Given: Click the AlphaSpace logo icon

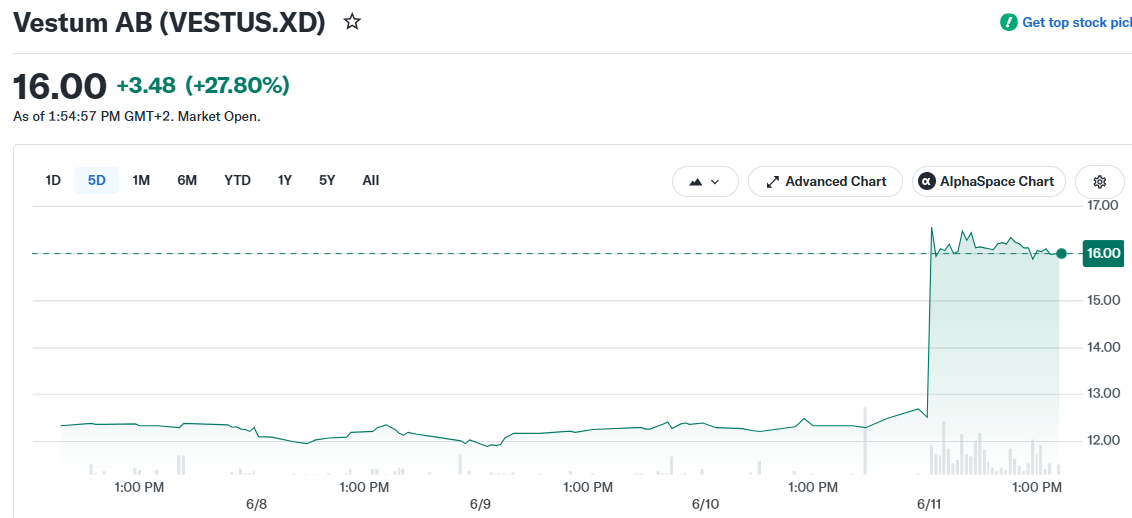Looking at the screenshot, I should 926,181.
